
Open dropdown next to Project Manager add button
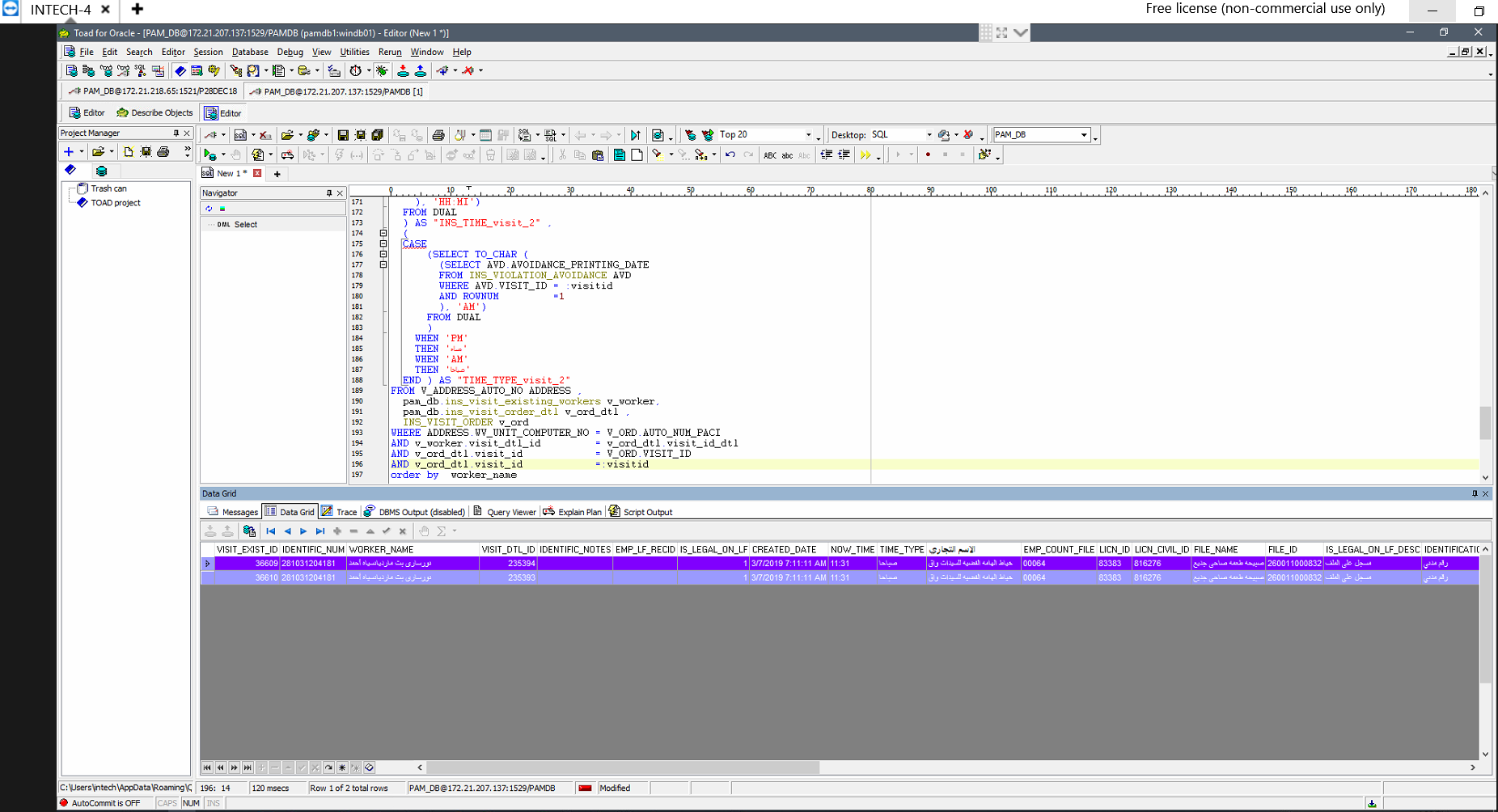[x=82, y=151]
